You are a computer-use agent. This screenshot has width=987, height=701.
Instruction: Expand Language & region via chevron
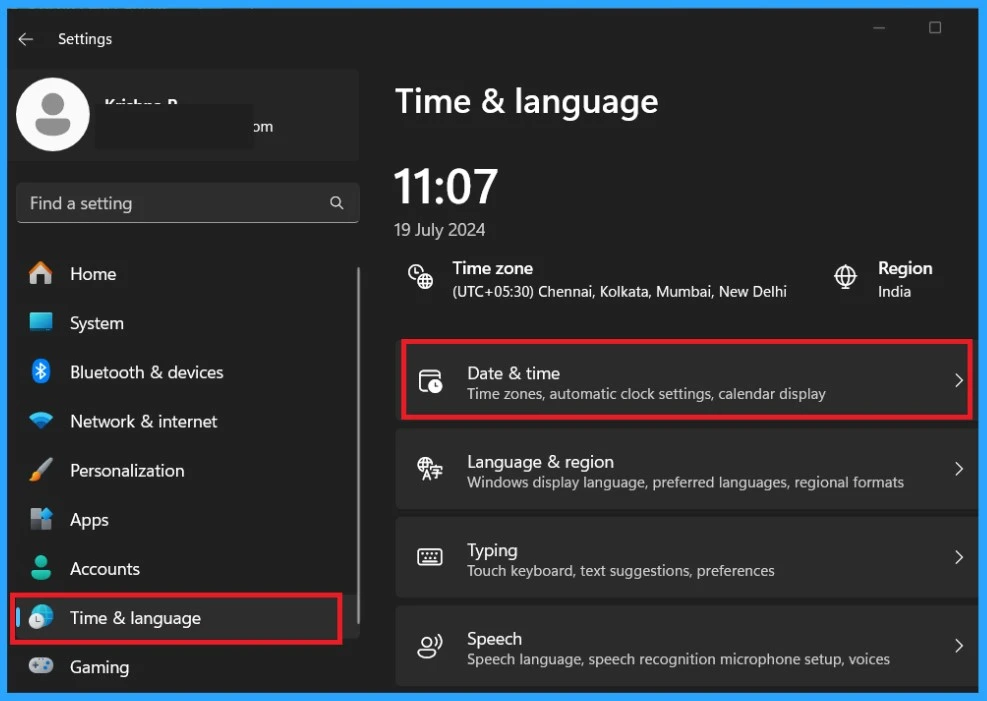959,469
